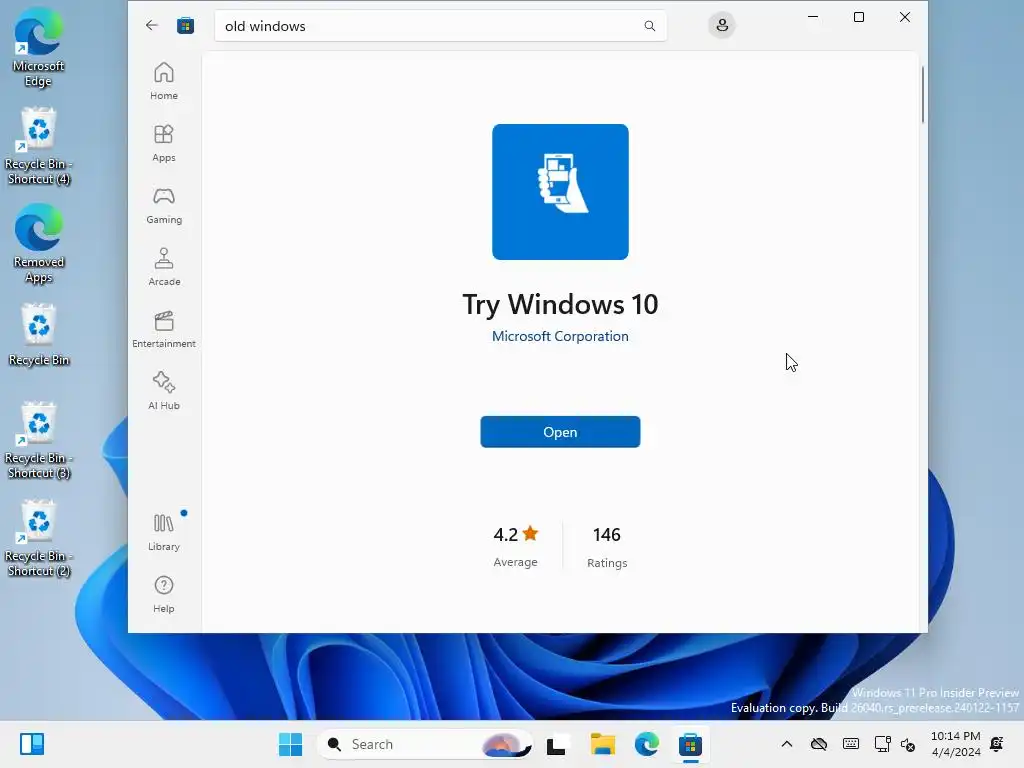Viewport: 1024px width, 768px height.
Task: Select the Recycle Bin desktop icon
Action: coord(39,335)
